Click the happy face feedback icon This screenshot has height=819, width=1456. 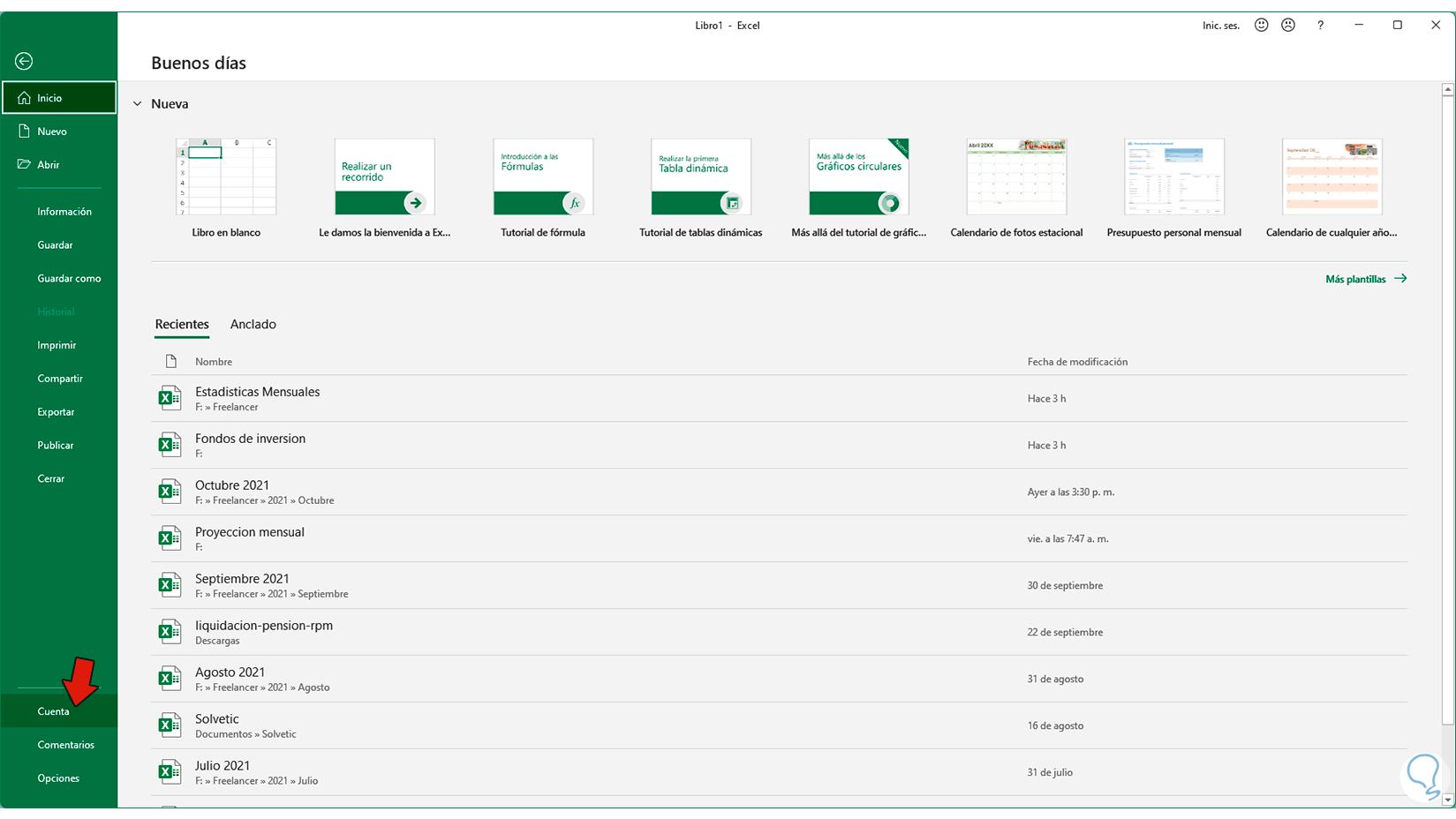point(1262,26)
